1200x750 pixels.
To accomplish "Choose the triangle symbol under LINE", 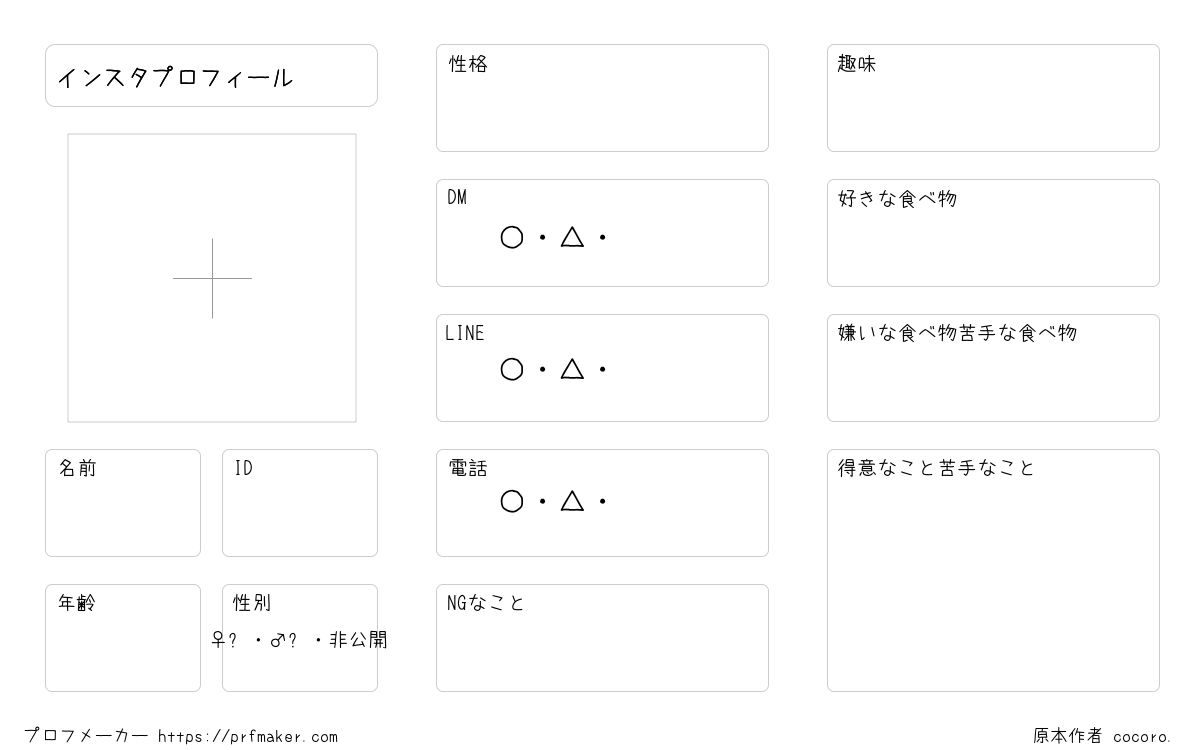I will pos(572,369).
